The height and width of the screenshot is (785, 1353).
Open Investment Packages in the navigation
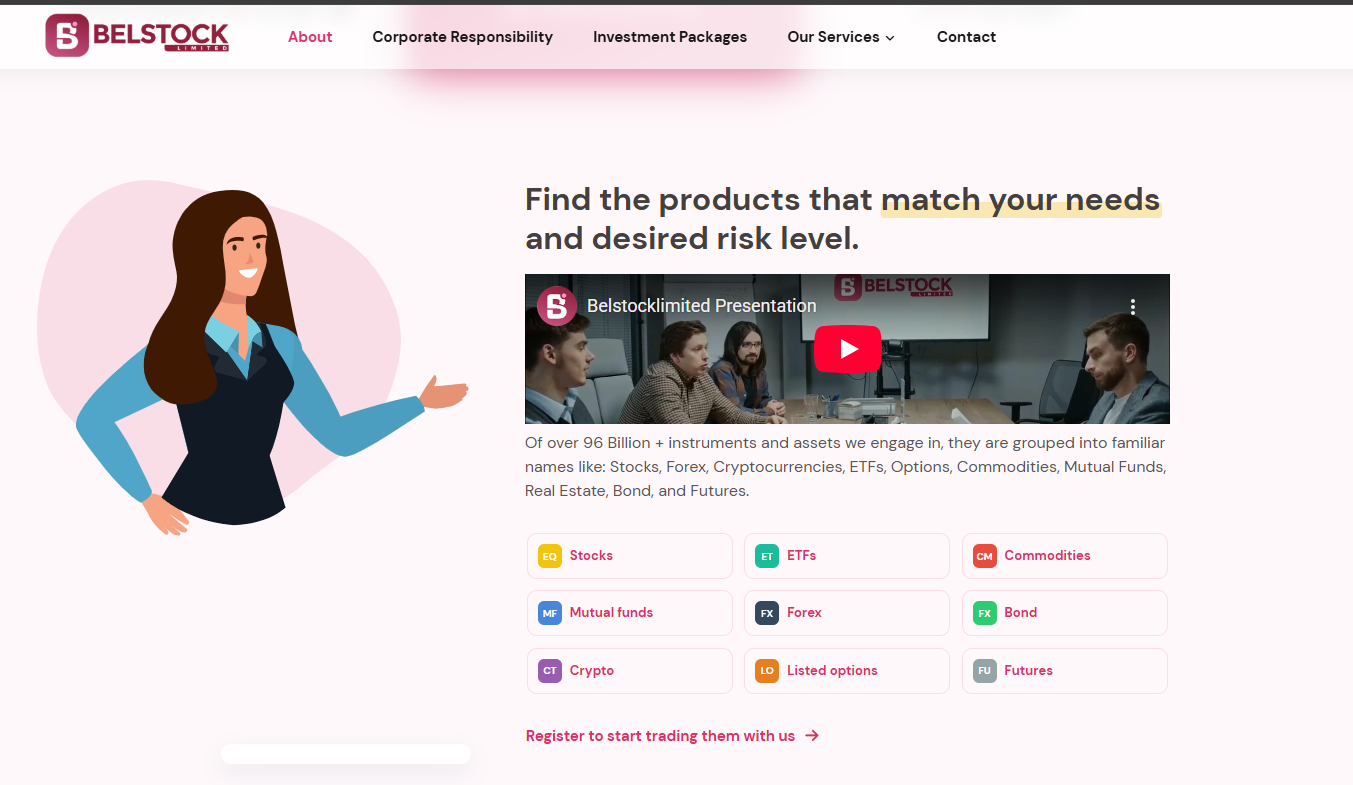point(670,37)
